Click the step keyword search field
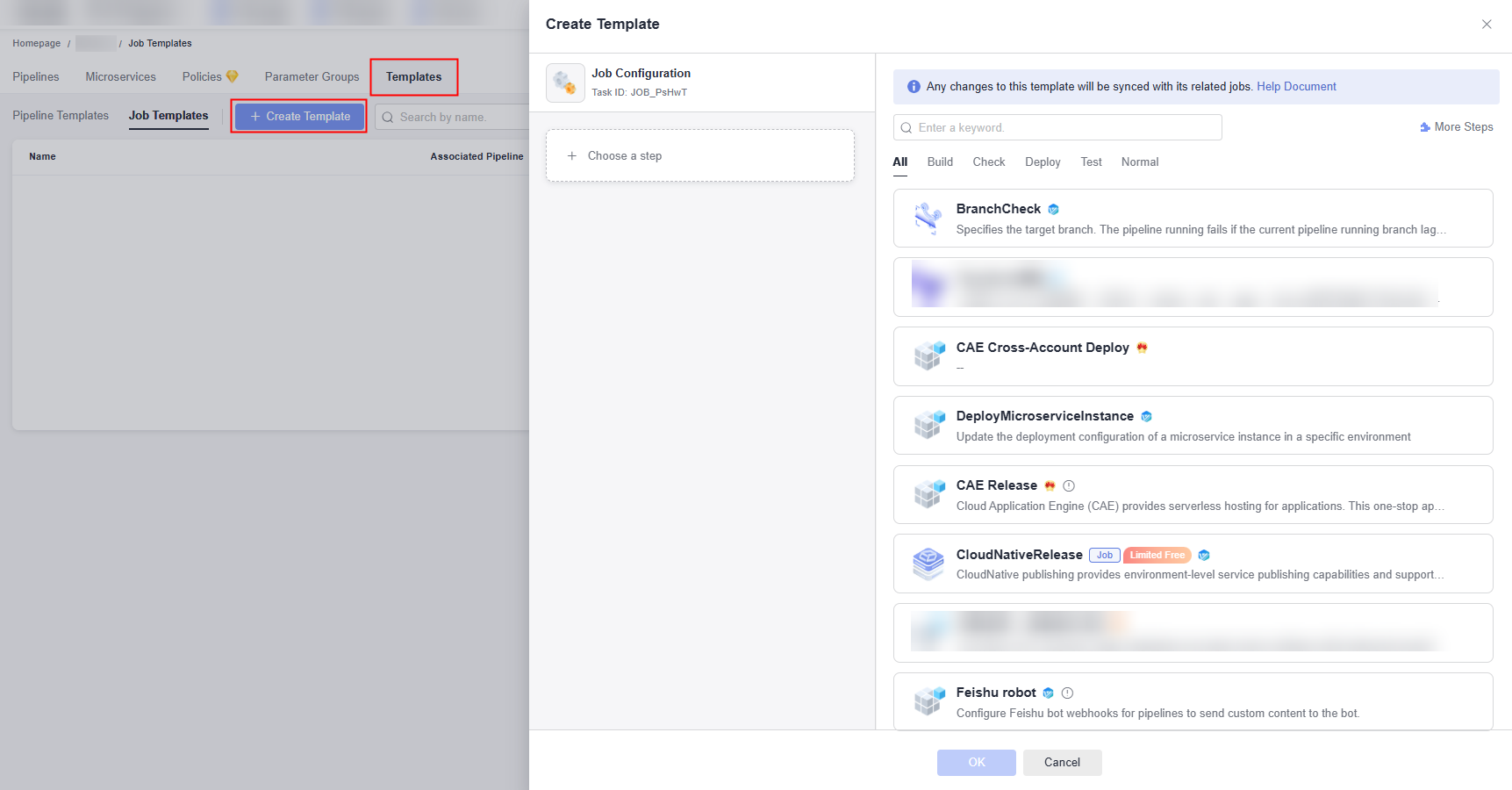Image resolution: width=1512 pixels, height=790 pixels. click(x=1057, y=128)
